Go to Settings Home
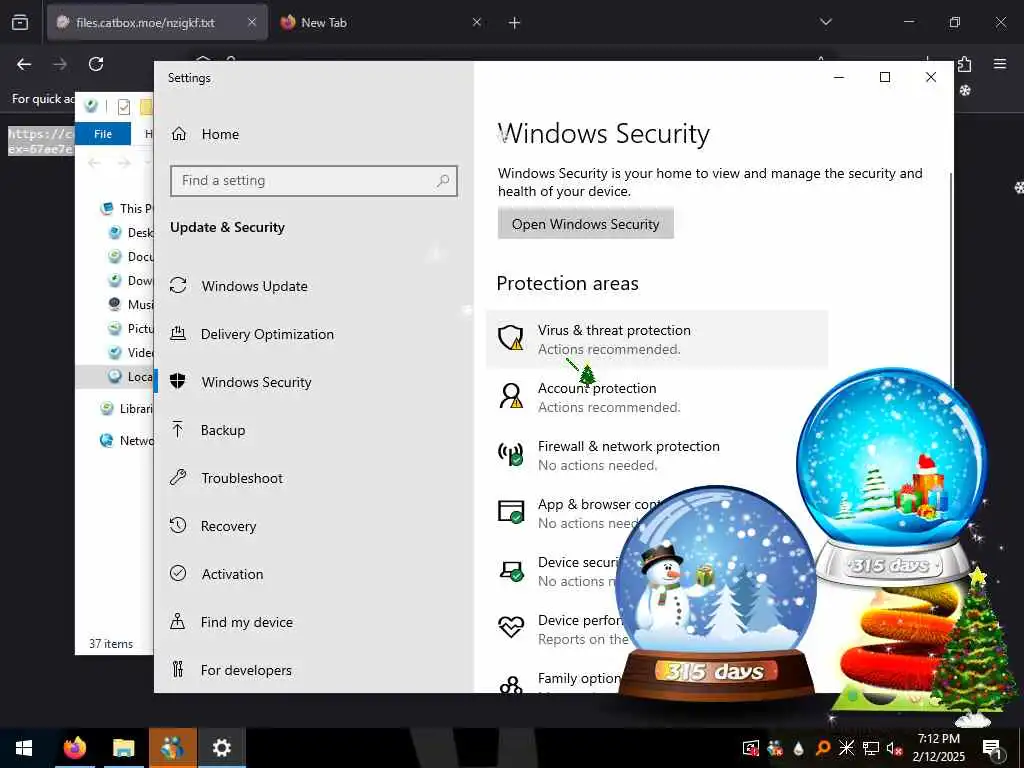1024x768 pixels. pyautogui.click(x=204, y=134)
